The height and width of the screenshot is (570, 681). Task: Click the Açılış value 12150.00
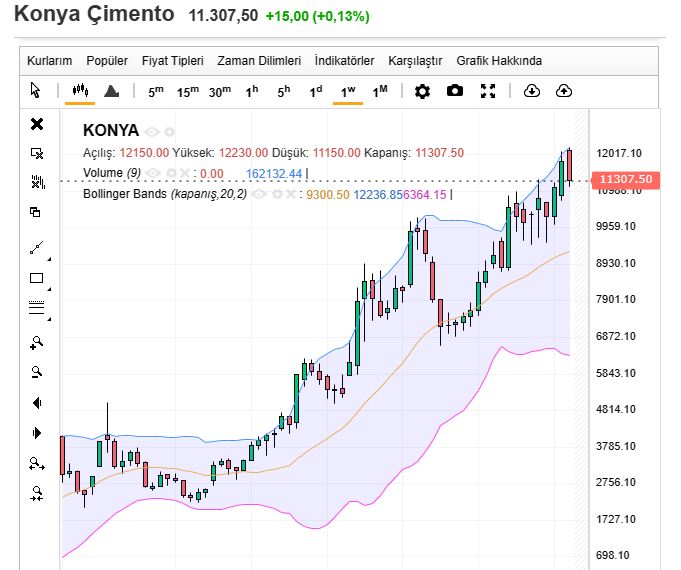[x=144, y=153]
